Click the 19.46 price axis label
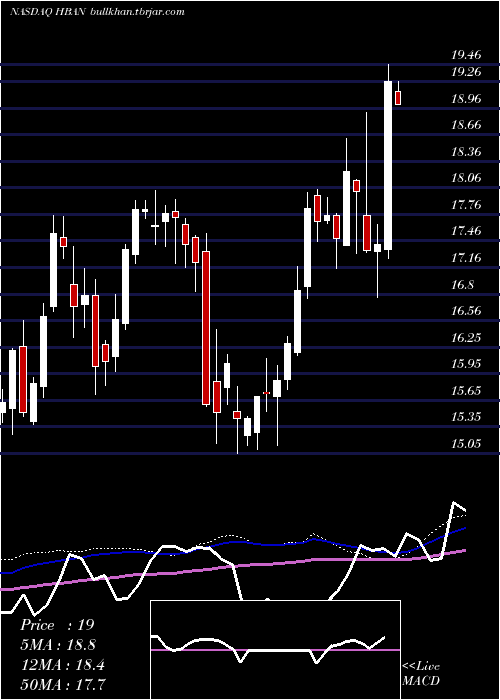This screenshot has height=700, width=500. (x=466, y=55)
